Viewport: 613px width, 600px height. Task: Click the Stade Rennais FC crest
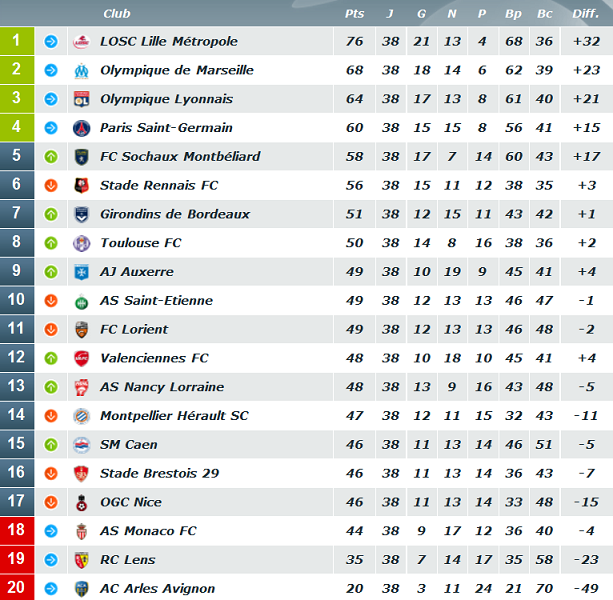click(x=81, y=186)
